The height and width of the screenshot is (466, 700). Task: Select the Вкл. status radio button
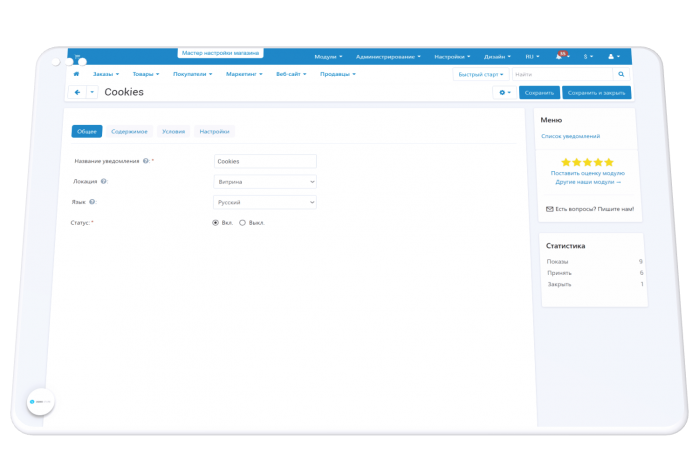point(215,223)
